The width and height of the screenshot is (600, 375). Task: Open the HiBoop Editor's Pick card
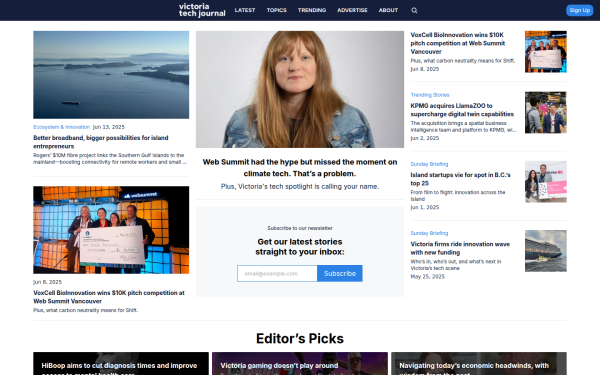click(x=121, y=364)
